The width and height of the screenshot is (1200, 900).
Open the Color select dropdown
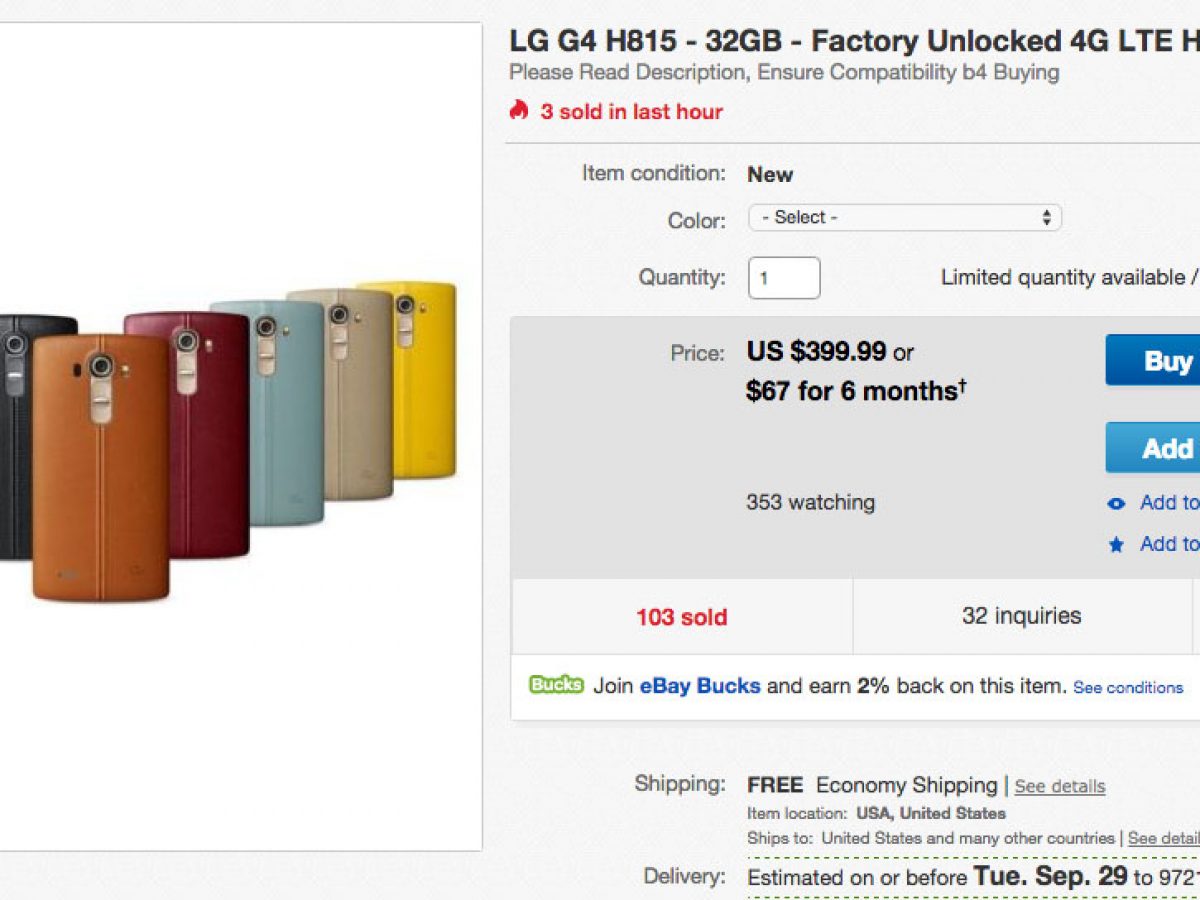(904, 218)
